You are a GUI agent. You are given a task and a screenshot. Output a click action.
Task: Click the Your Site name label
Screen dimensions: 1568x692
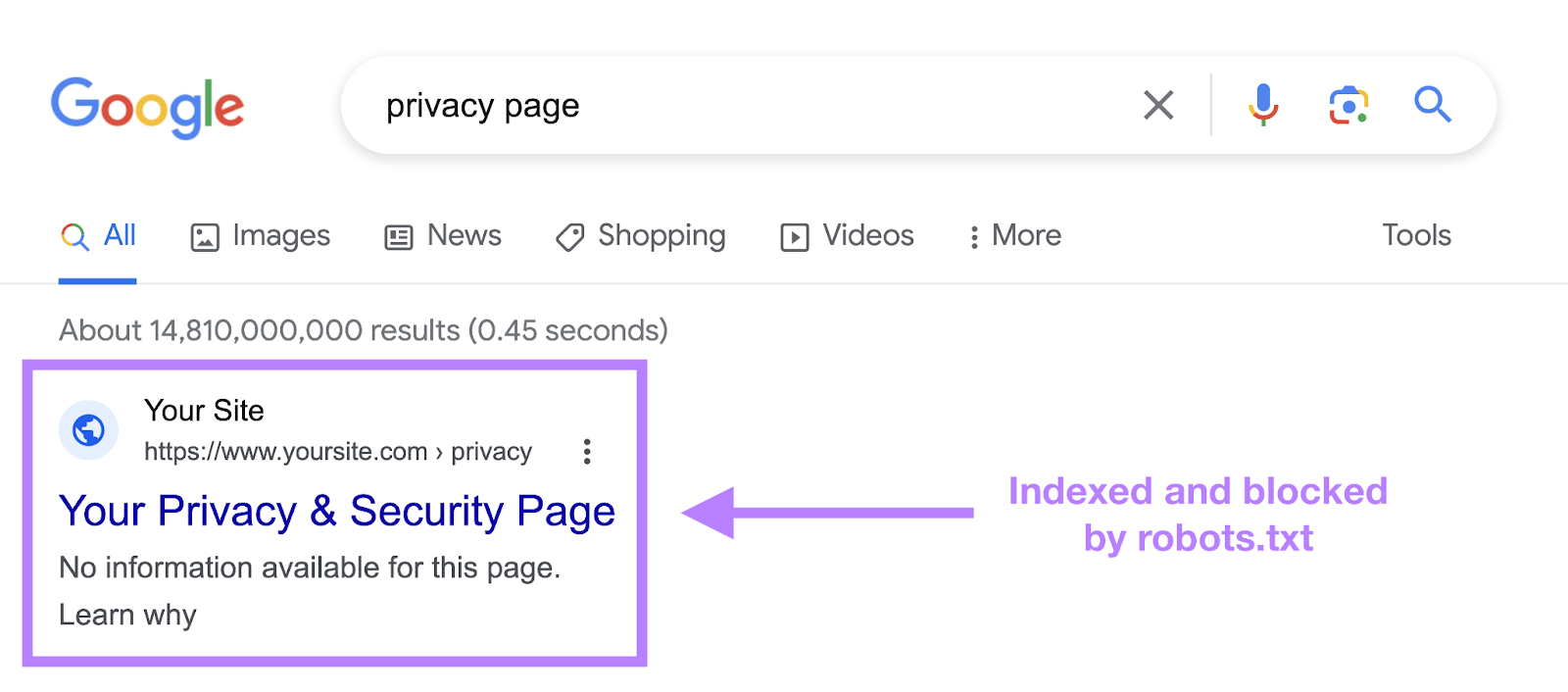pyautogui.click(x=204, y=411)
